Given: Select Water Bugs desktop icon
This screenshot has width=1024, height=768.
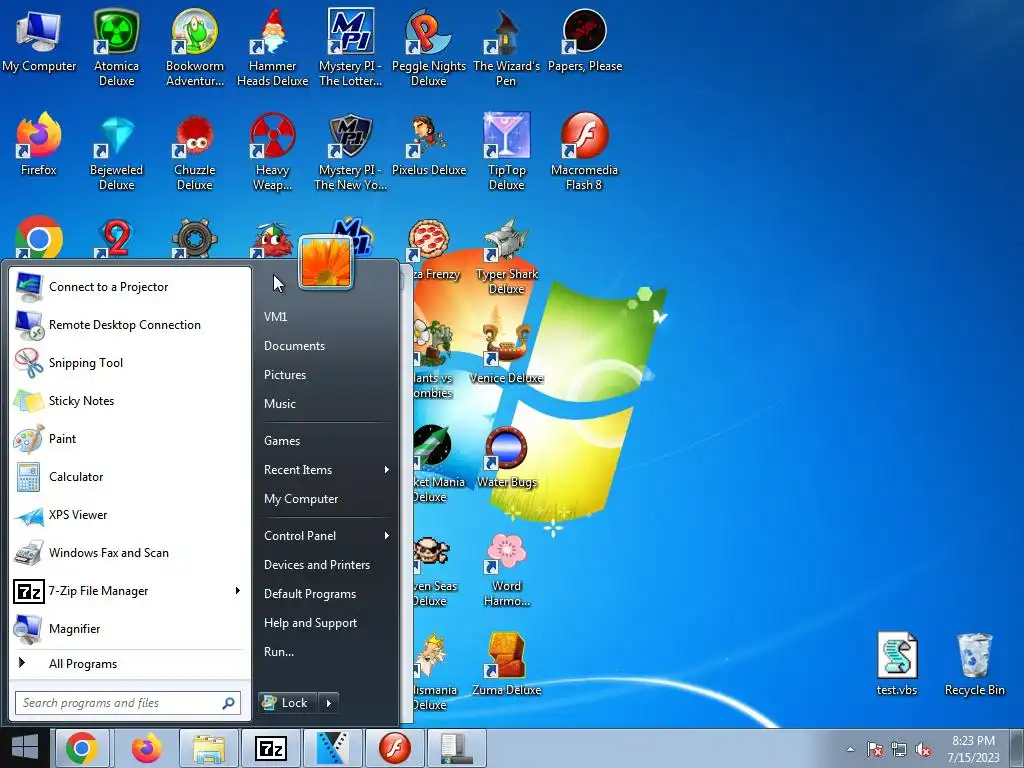Looking at the screenshot, I should click(506, 457).
